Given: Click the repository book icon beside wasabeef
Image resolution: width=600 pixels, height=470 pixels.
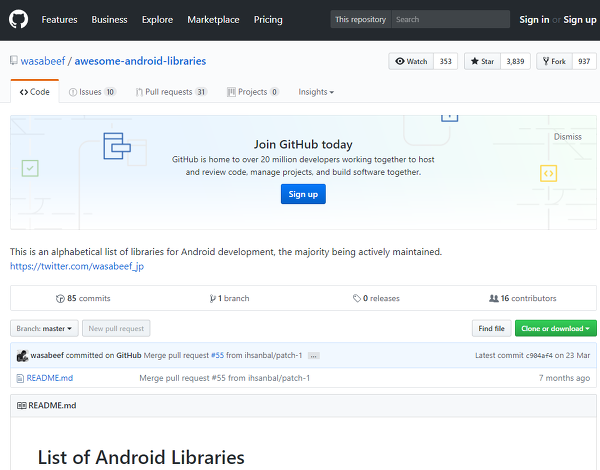Looking at the screenshot, I should click(14, 60).
